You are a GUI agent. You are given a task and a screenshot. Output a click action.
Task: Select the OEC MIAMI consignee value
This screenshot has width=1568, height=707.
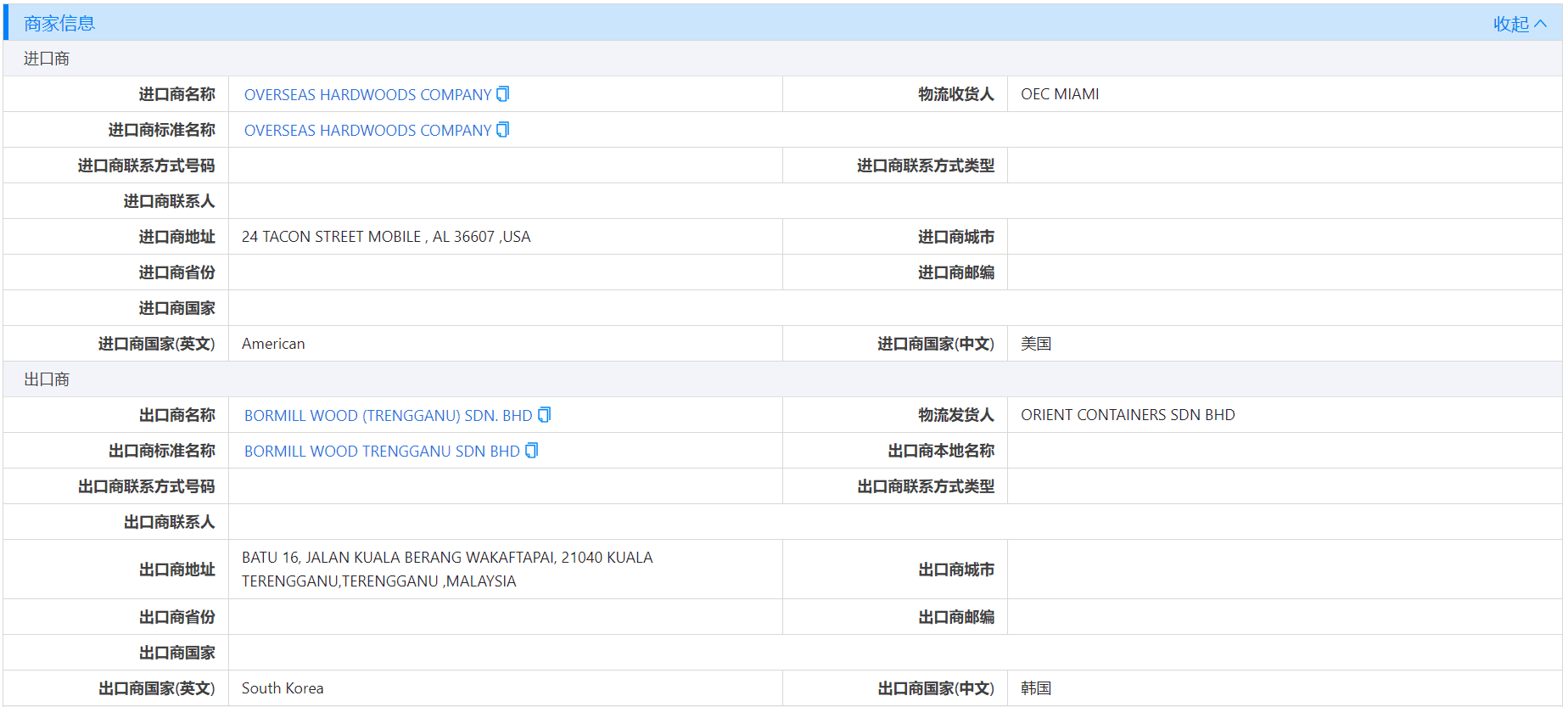coord(1060,94)
